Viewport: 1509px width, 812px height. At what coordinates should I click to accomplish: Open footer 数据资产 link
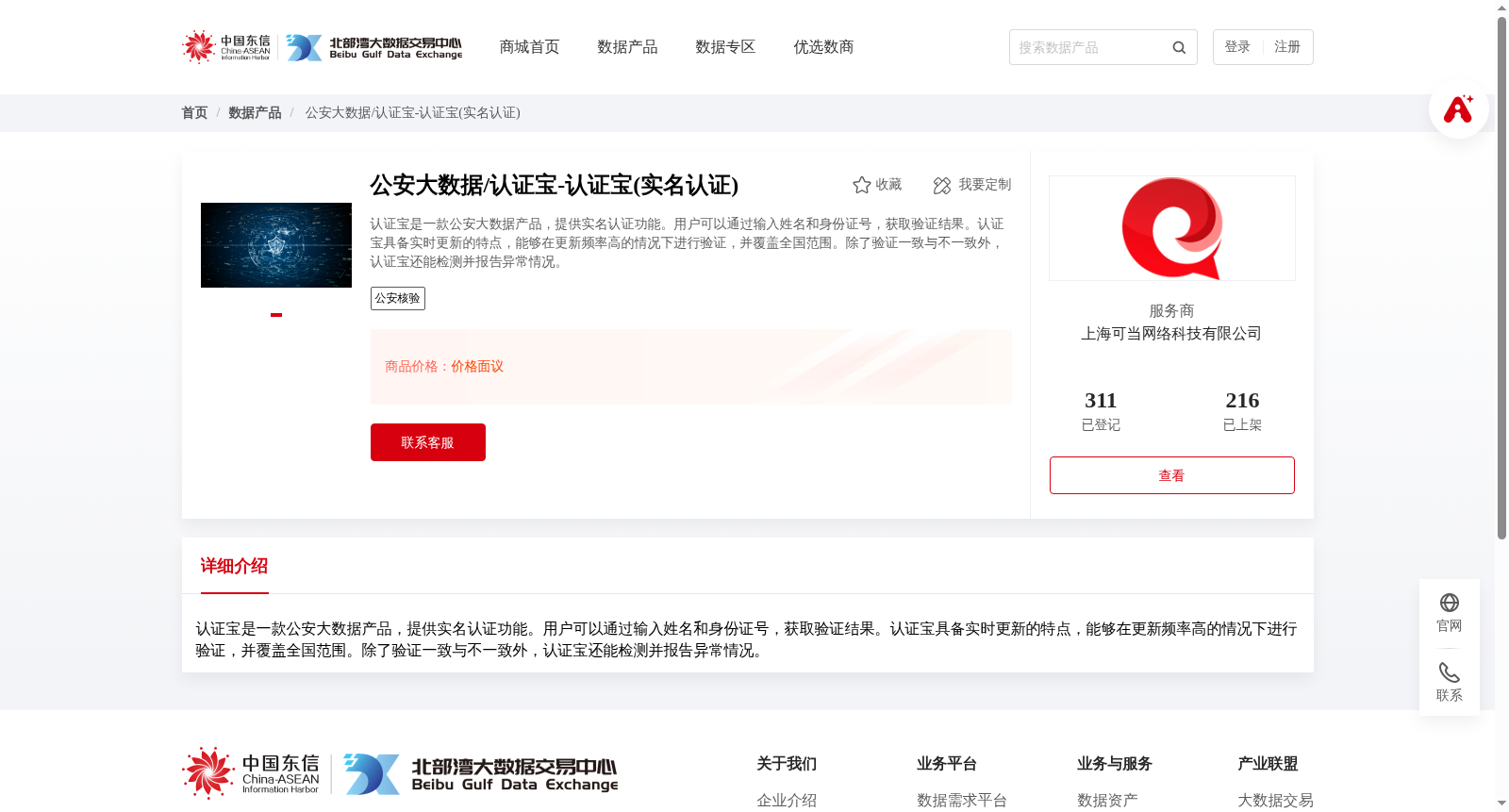click(x=1107, y=801)
